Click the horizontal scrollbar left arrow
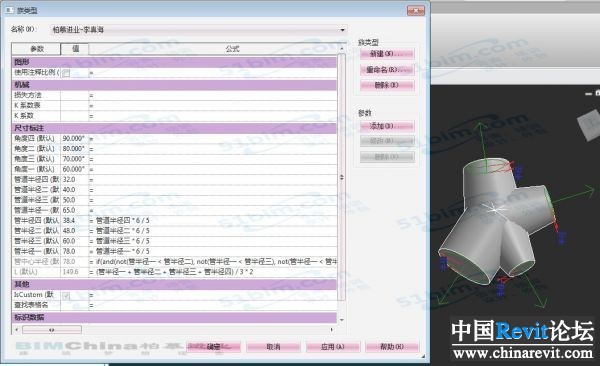This screenshot has width=600, height=366. [x=16, y=330]
